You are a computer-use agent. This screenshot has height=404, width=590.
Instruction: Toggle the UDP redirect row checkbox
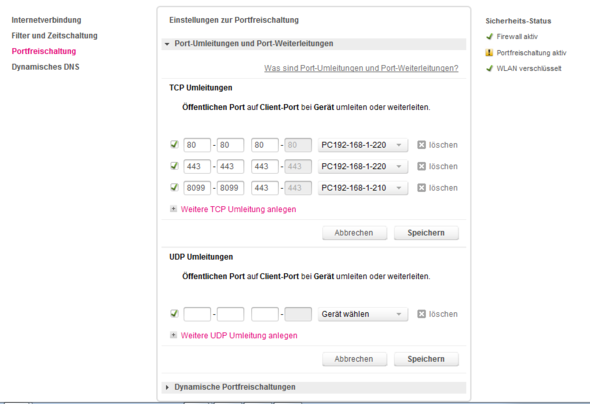(174, 313)
